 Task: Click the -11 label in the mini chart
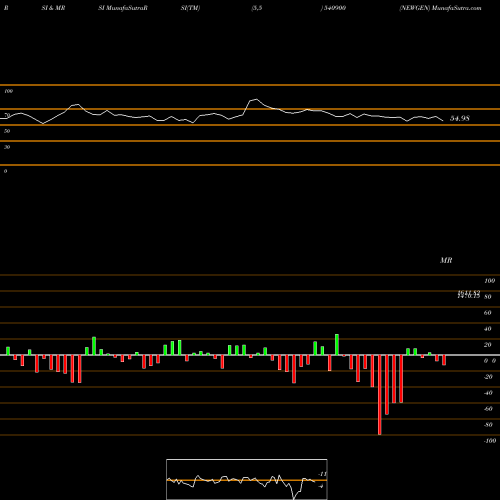pos(322,474)
